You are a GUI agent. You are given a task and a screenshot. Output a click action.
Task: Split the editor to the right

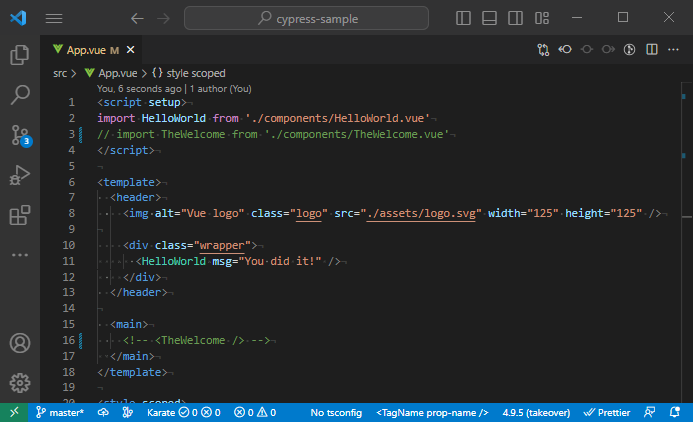[x=652, y=49]
